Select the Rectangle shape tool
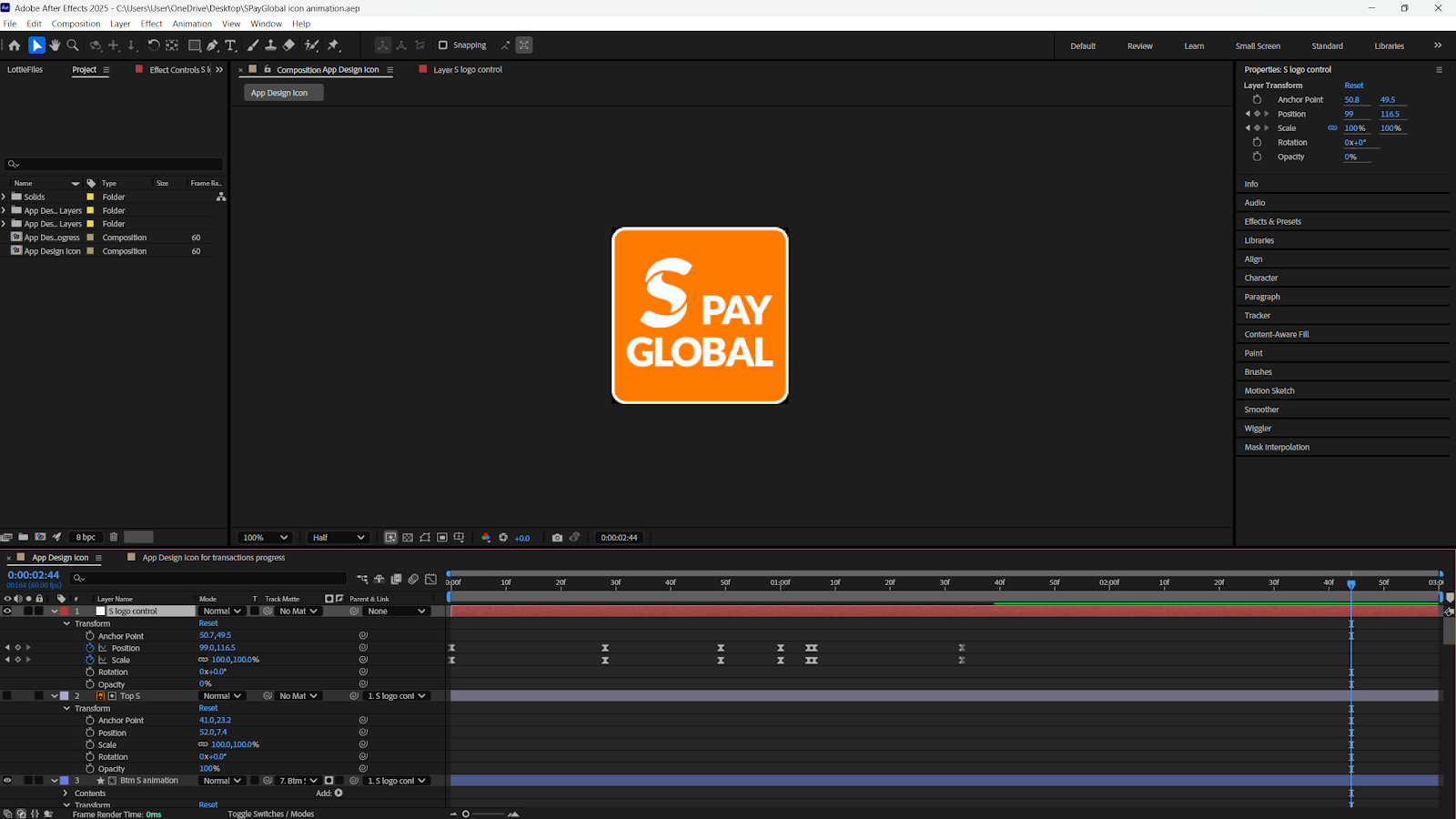Image resolution: width=1456 pixels, height=819 pixels. [x=194, y=45]
